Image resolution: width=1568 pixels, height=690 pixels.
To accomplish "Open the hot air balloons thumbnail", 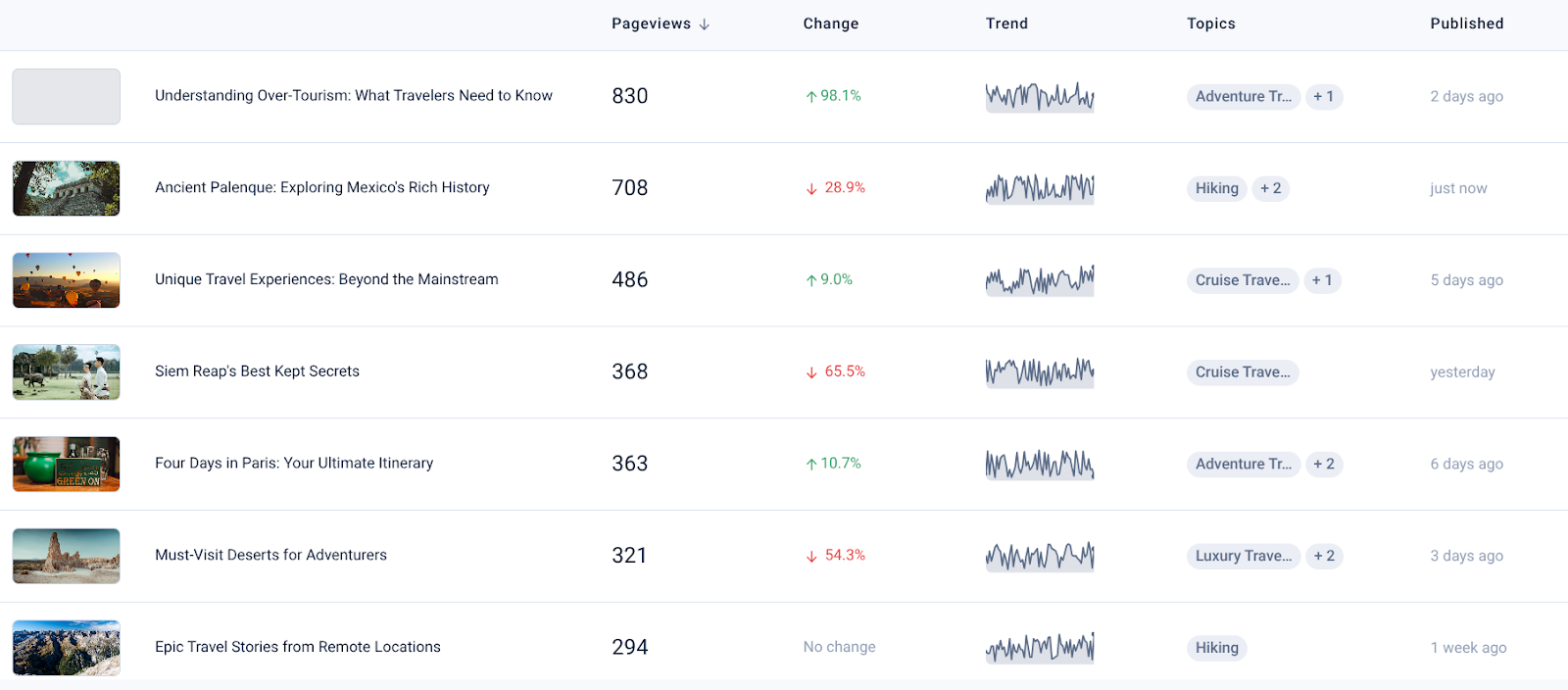I will [67, 280].
